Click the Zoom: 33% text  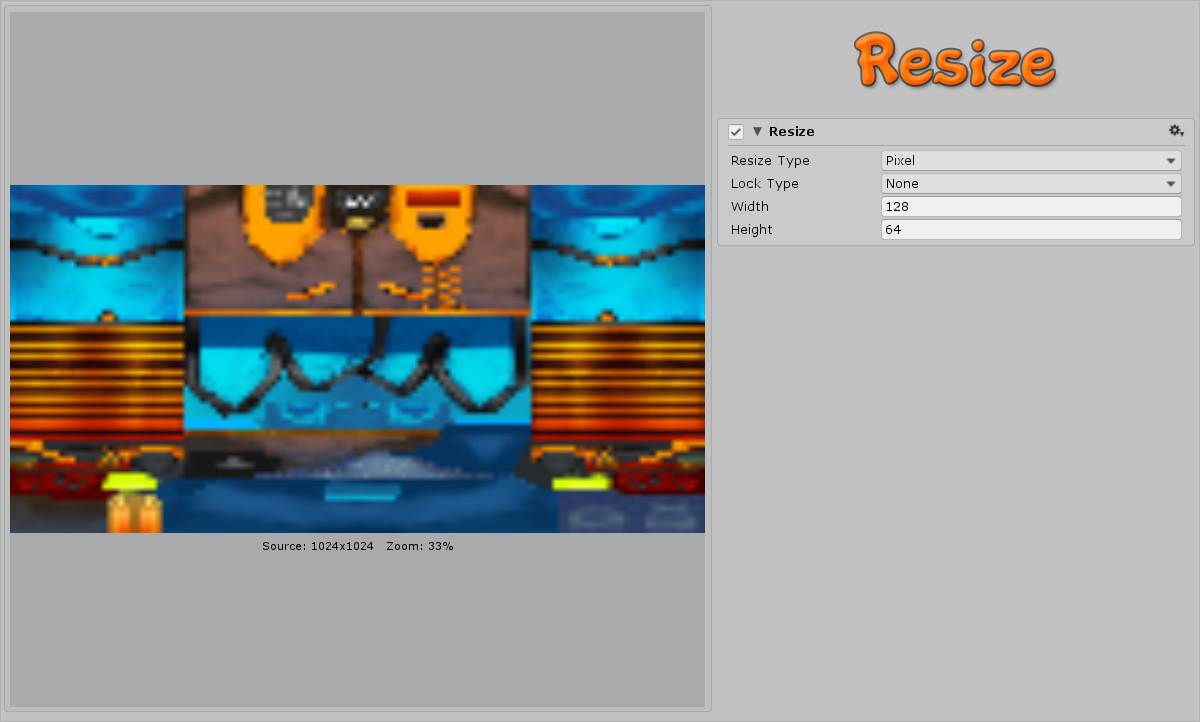(420, 546)
